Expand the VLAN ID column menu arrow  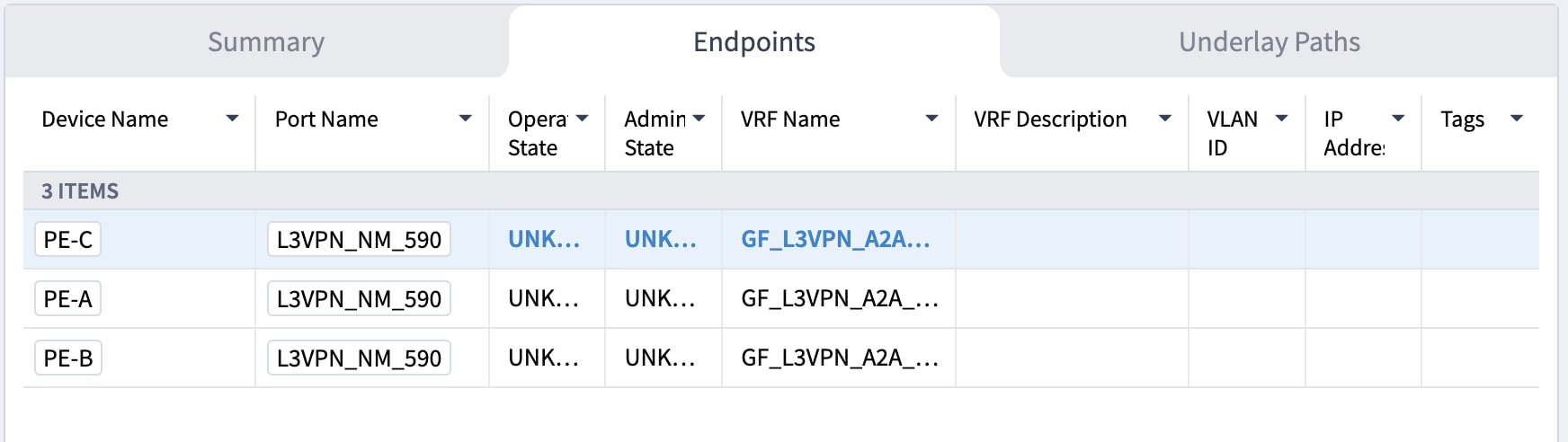click(1281, 119)
